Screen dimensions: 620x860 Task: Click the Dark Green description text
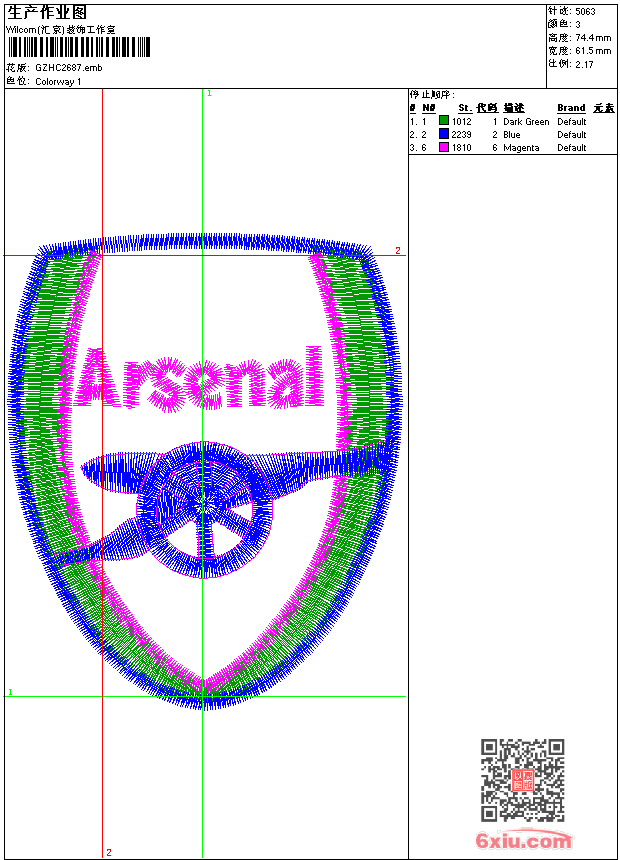526,122
